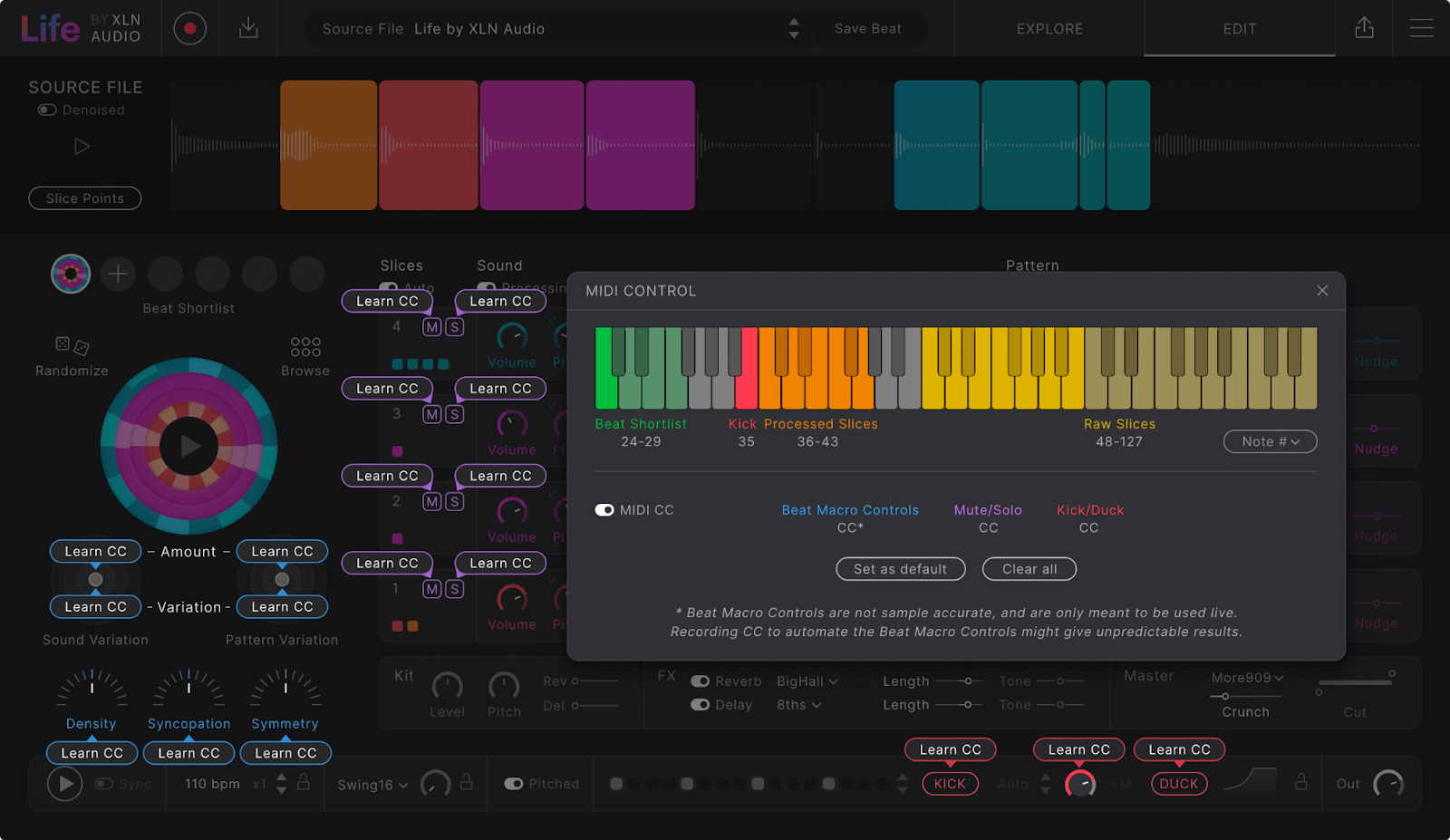Click the swing lock icon
The height and width of the screenshot is (840, 1450).
pyautogui.click(x=466, y=781)
